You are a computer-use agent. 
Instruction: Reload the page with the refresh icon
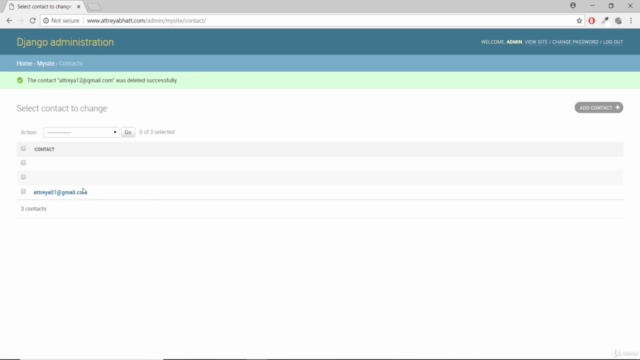click(x=33, y=20)
